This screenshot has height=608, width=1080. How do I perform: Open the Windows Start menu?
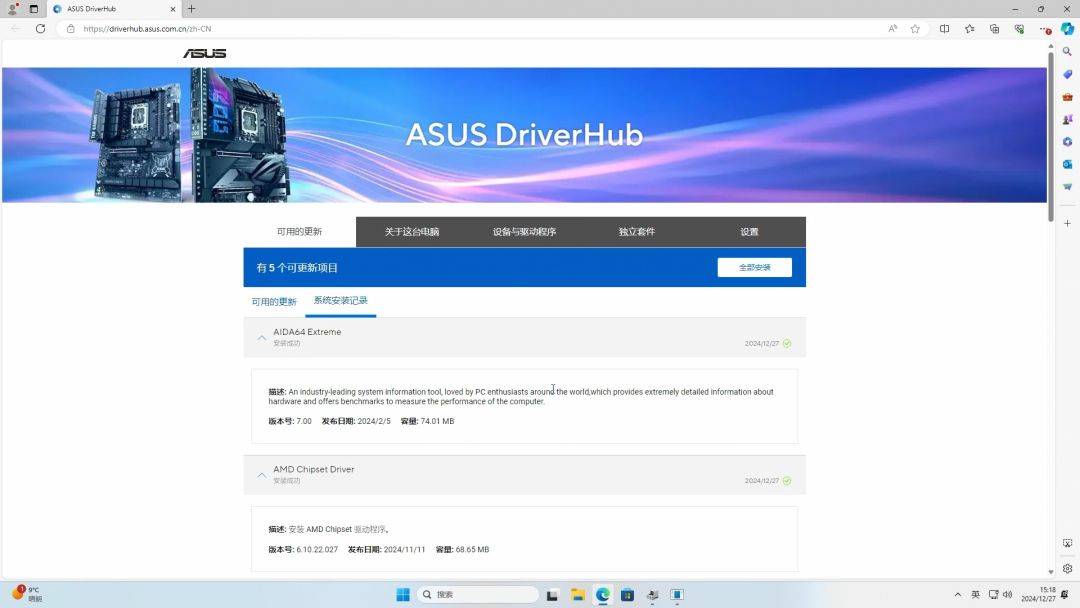point(404,594)
